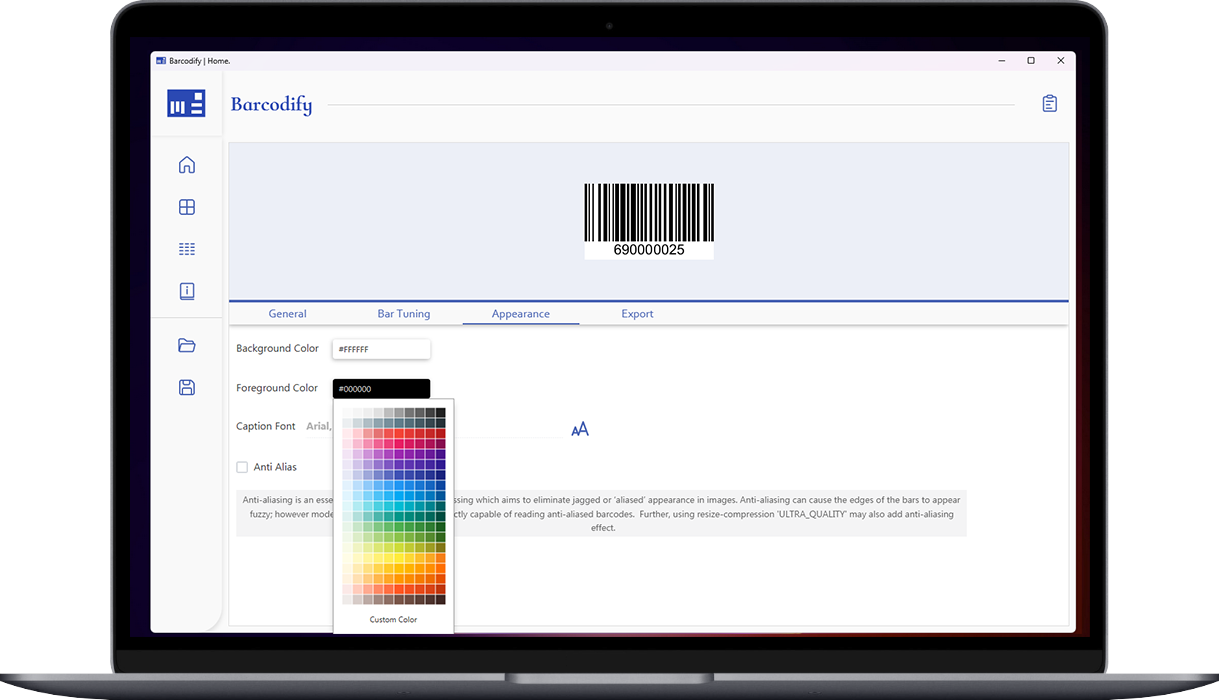
Task: Switch to the Bar Tuning tab
Action: (404, 313)
